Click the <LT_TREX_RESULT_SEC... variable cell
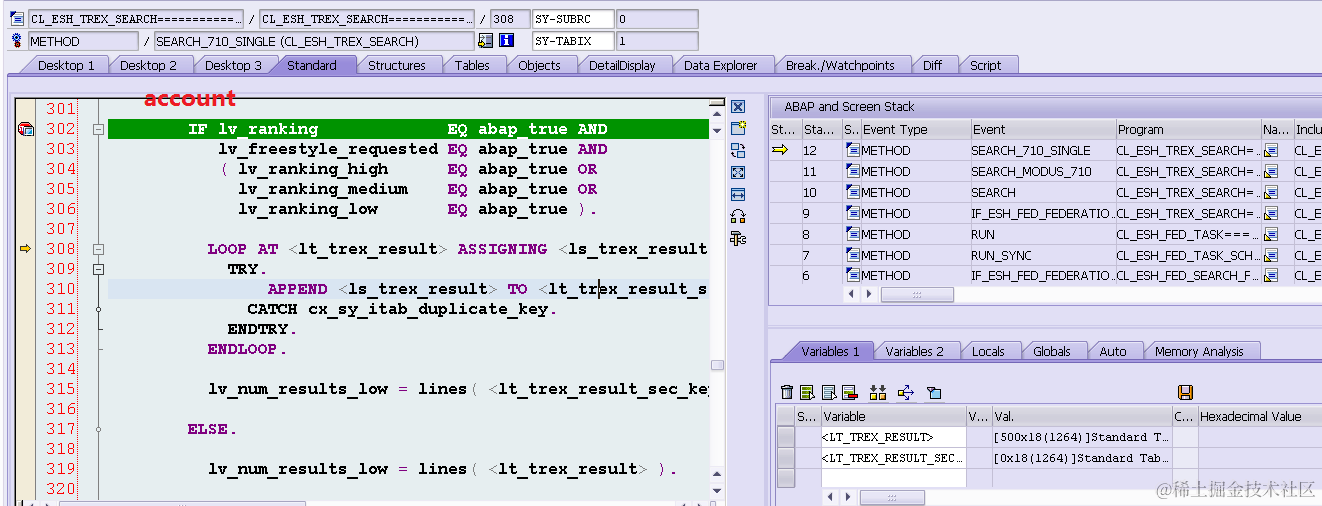The image size is (1322, 506). [893, 458]
